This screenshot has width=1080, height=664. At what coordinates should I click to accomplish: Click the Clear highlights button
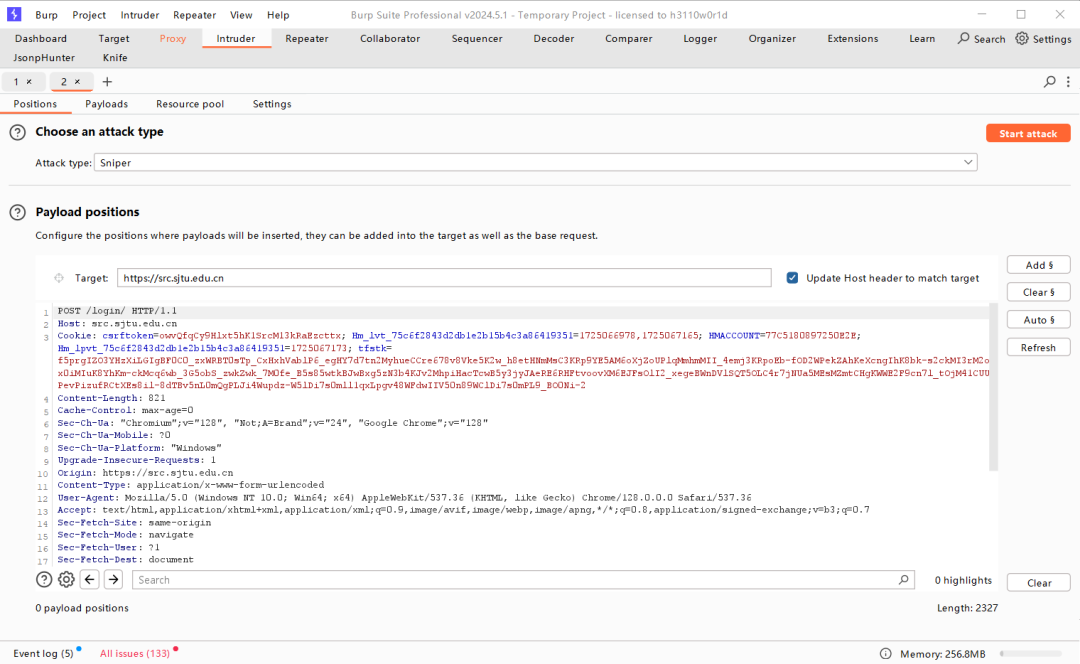click(1039, 583)
